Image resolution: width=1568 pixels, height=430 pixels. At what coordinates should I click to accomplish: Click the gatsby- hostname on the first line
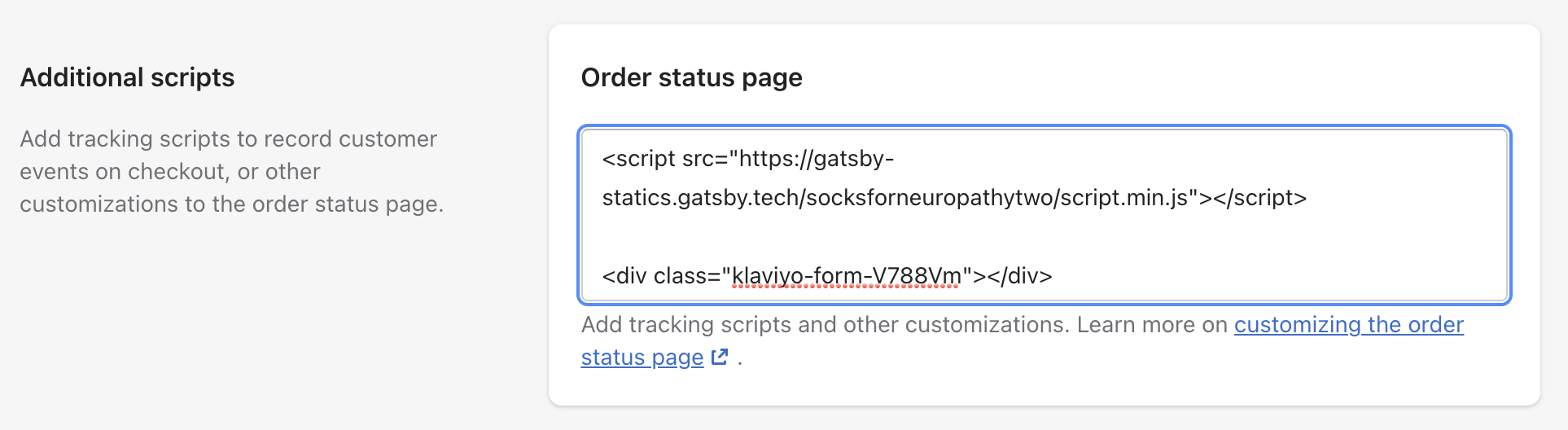pyautogui.click(x=853, y=158)
